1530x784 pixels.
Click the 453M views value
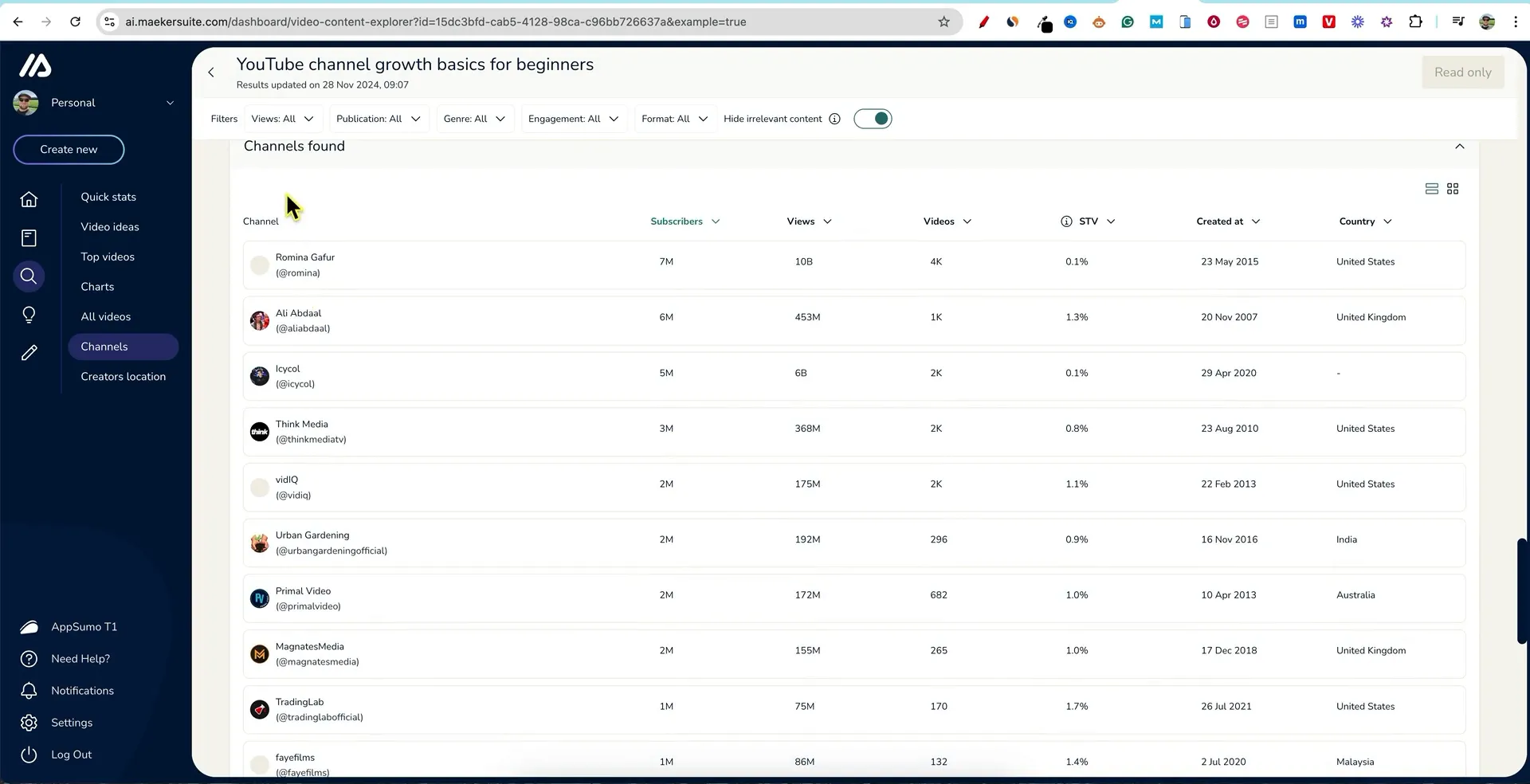[x=807, y=317]
